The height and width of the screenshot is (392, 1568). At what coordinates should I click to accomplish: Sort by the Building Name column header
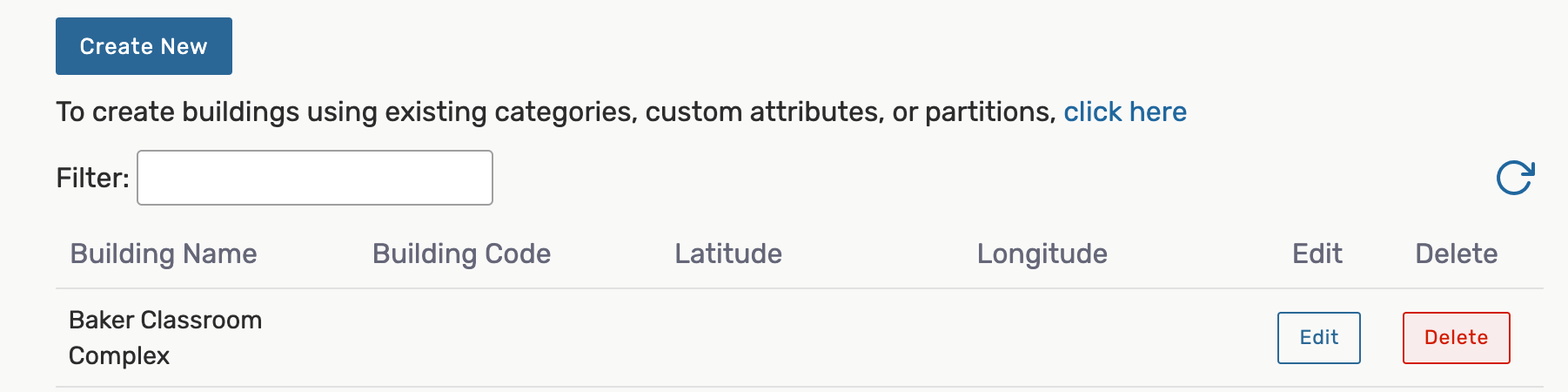tap(164, 253)
